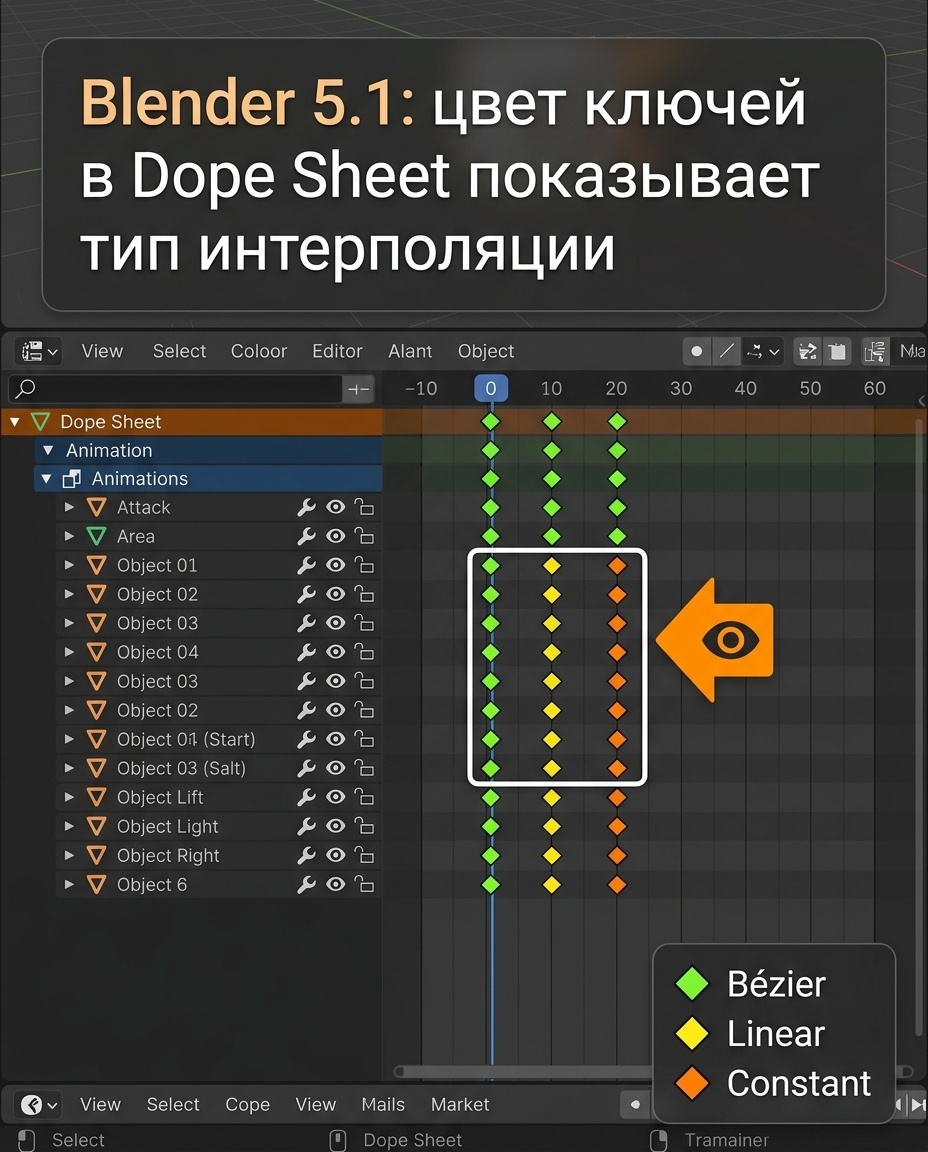
Task: Toggle visibility of Object 01 with its eye icon
Action: coord(335,565)
